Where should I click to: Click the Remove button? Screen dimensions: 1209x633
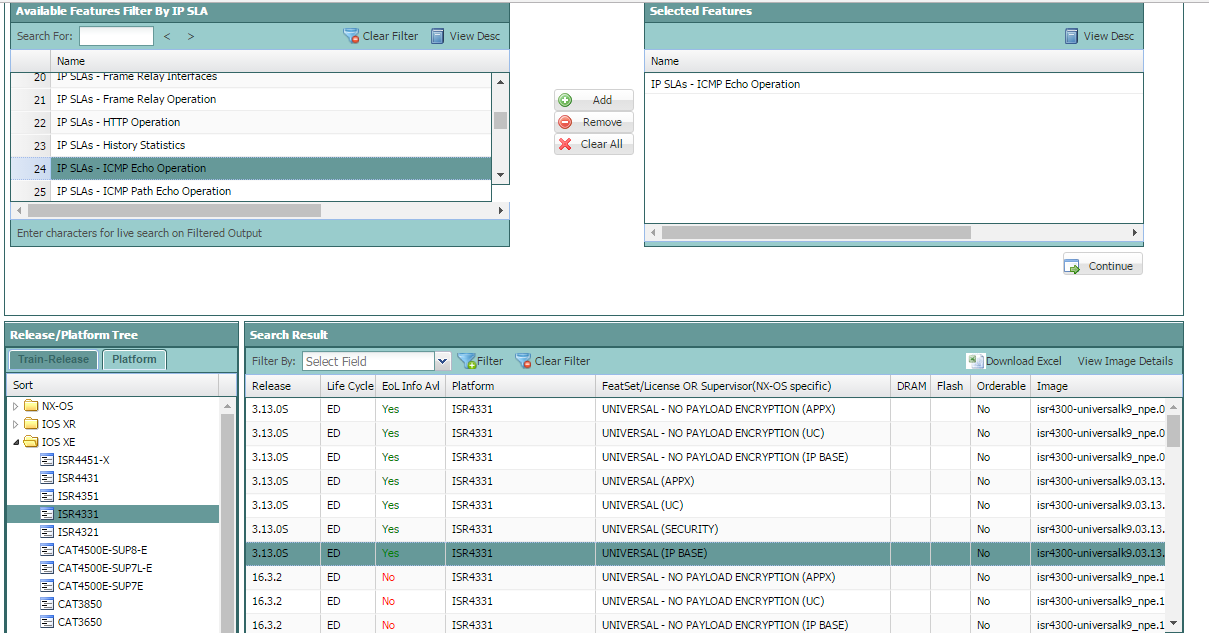[594, 122]
